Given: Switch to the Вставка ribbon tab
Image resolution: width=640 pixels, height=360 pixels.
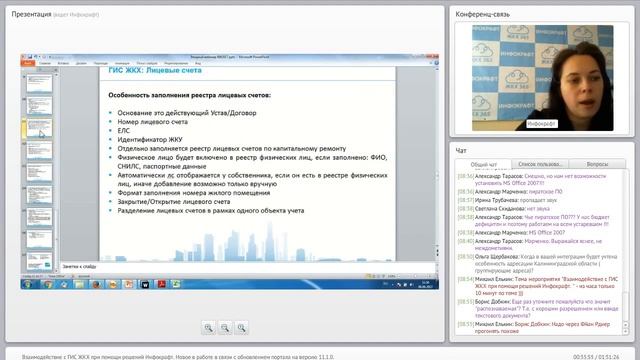Looking at the screenshot, I should (x=63, y=63).
